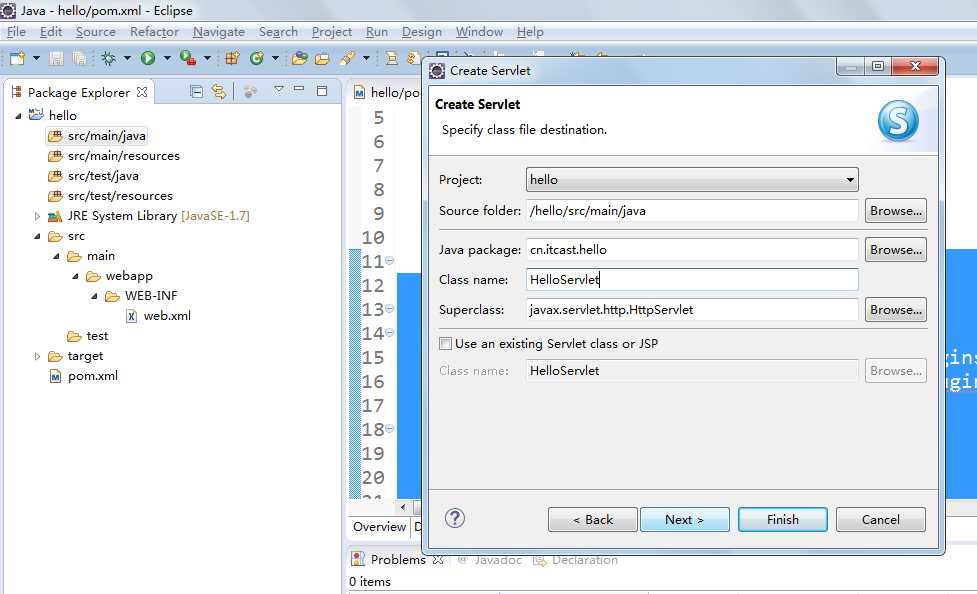Click the Java package input field
Screen dimensions: 977x594
point(692,249)
